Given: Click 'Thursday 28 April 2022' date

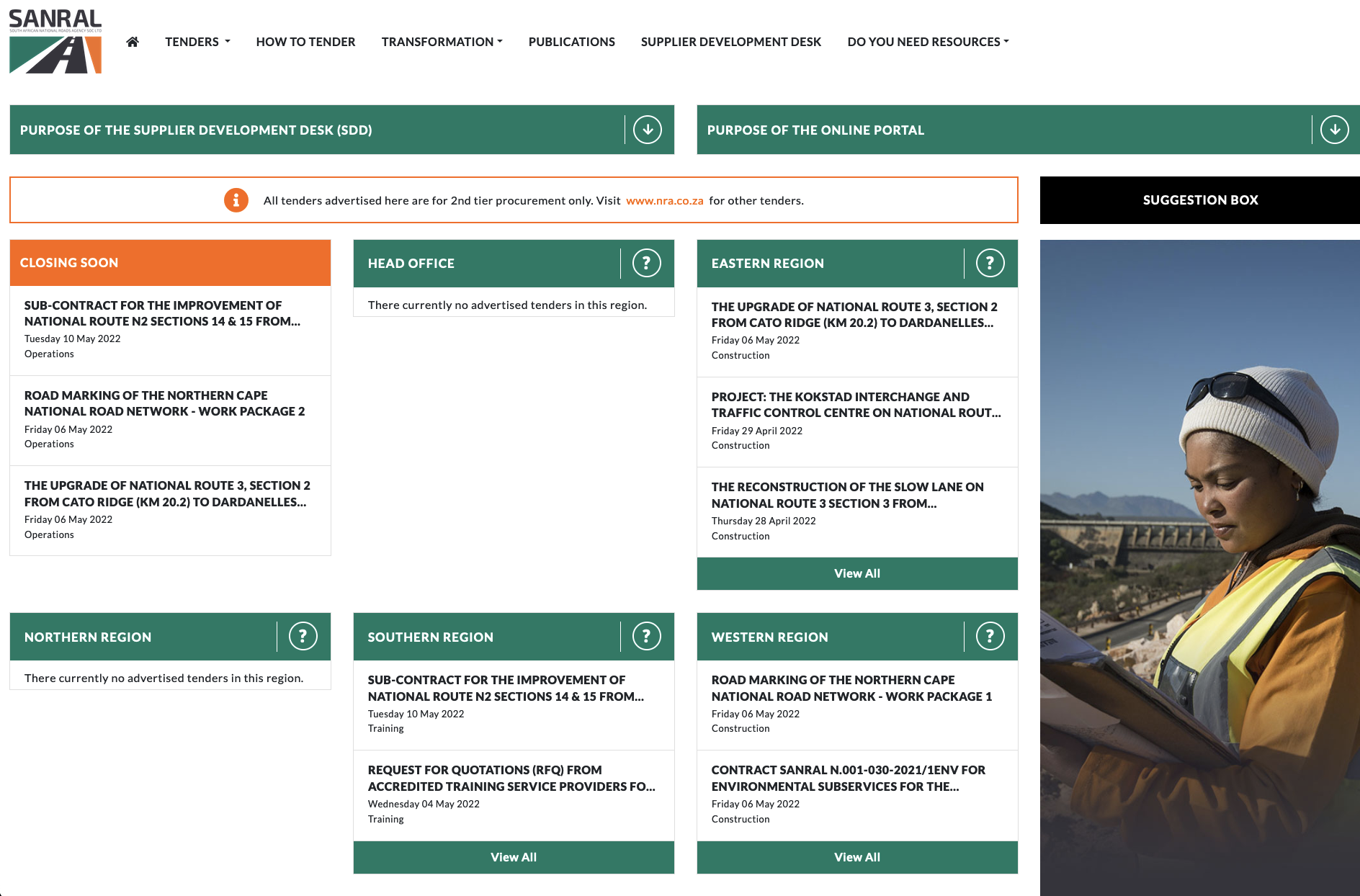Looking at the screenshot, I should tap(763, 521).
